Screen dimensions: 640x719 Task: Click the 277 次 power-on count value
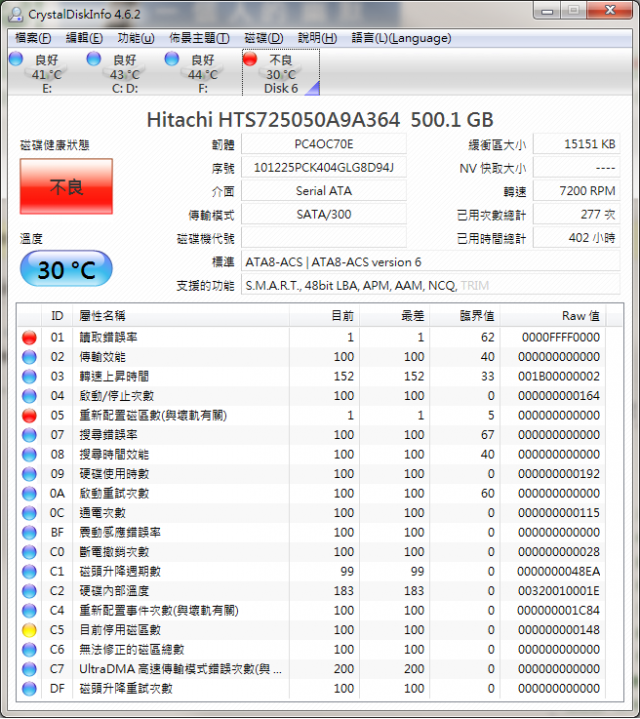pyautogui.click(x=576, y=214)
